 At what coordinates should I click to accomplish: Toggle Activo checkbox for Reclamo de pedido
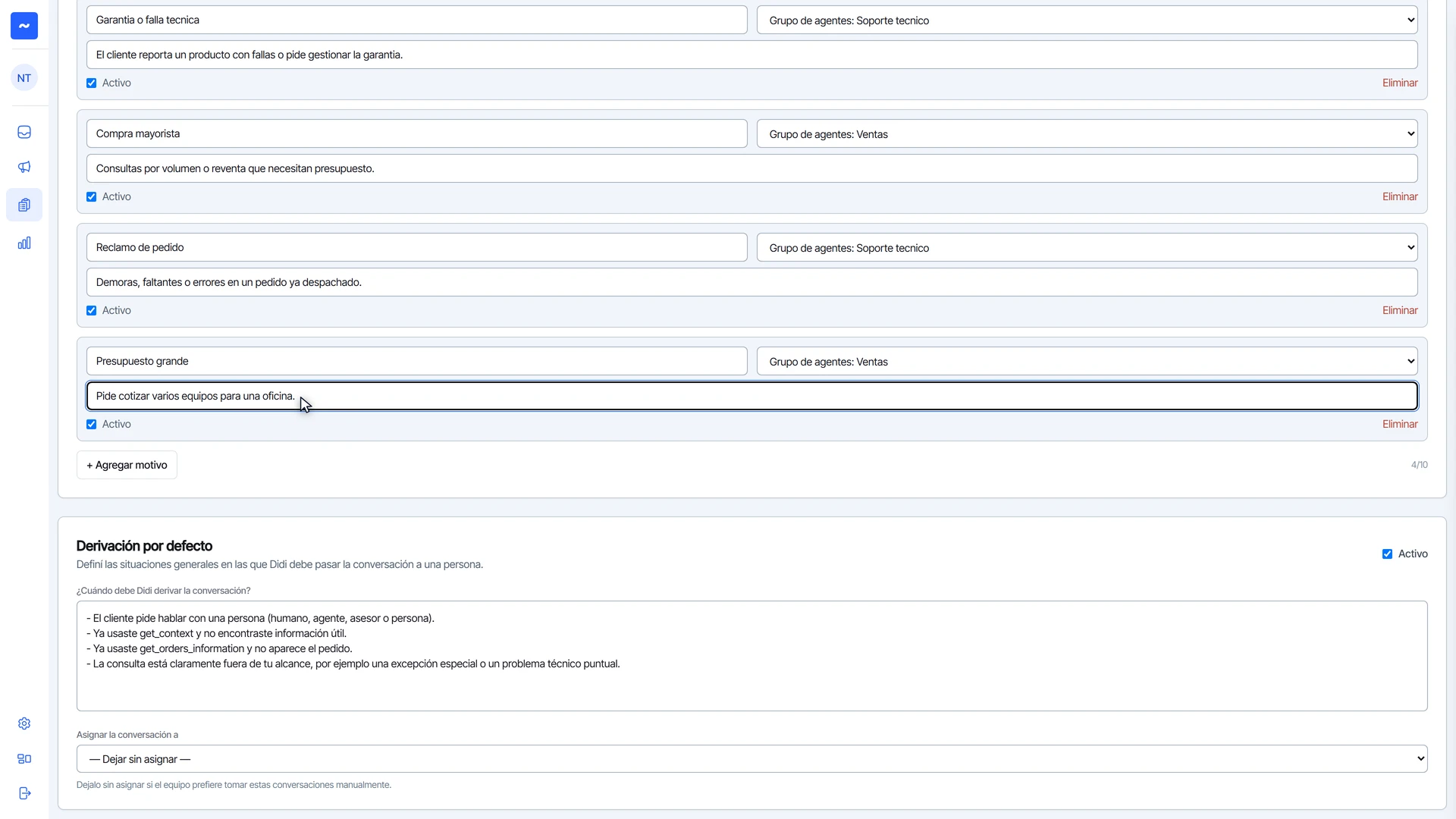[91, 310]
